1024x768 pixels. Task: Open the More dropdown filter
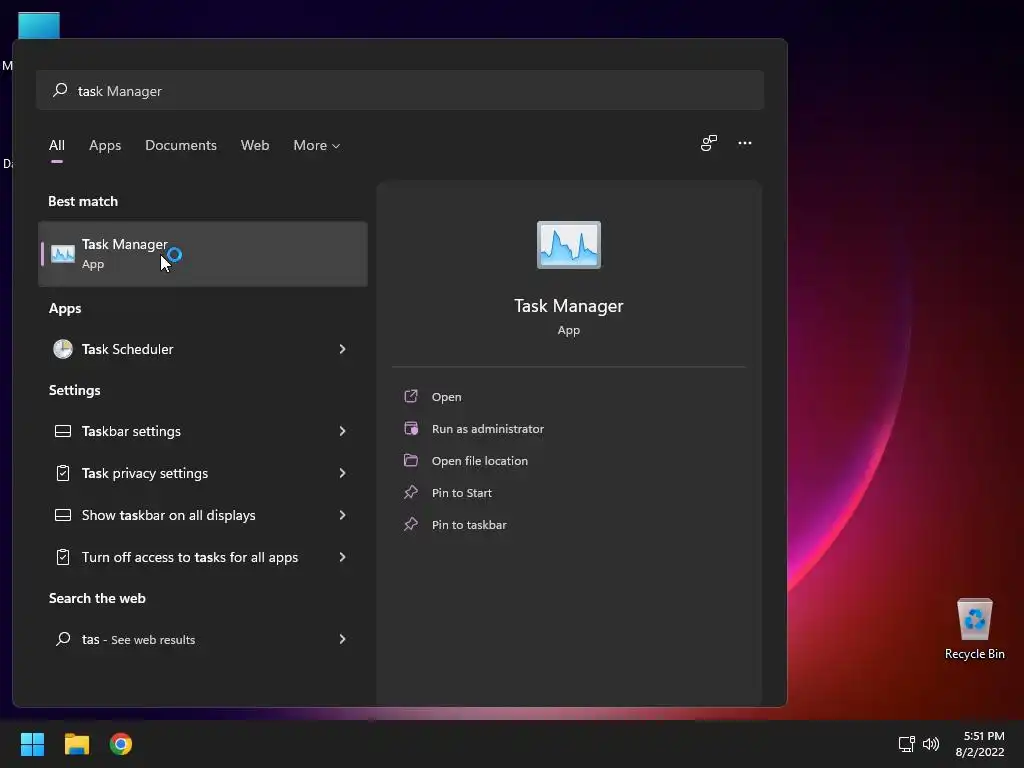[x=317, y=146]
